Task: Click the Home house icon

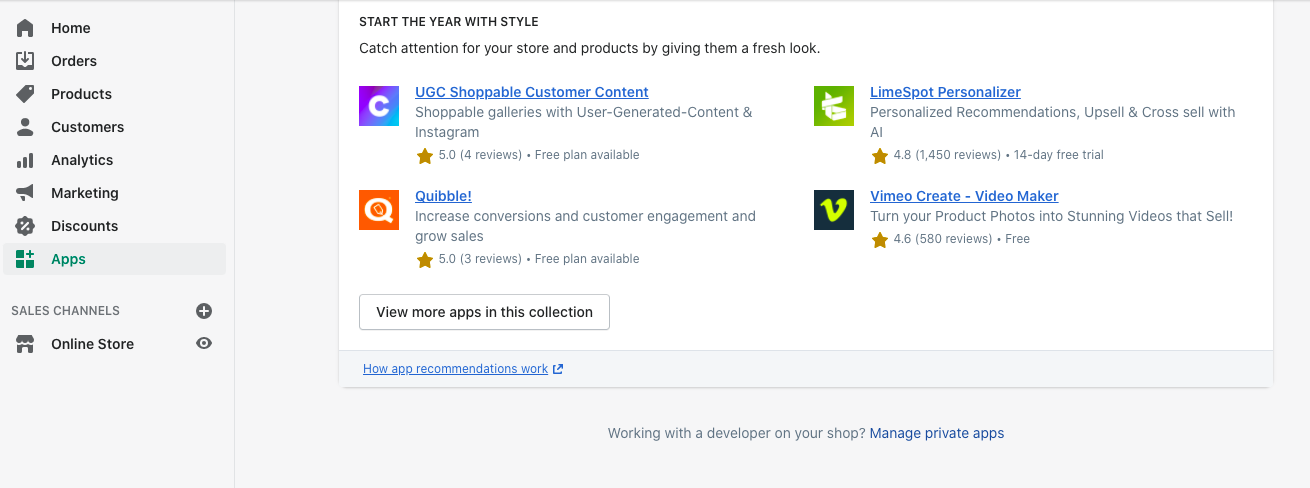Action: (x=25, y=28)
